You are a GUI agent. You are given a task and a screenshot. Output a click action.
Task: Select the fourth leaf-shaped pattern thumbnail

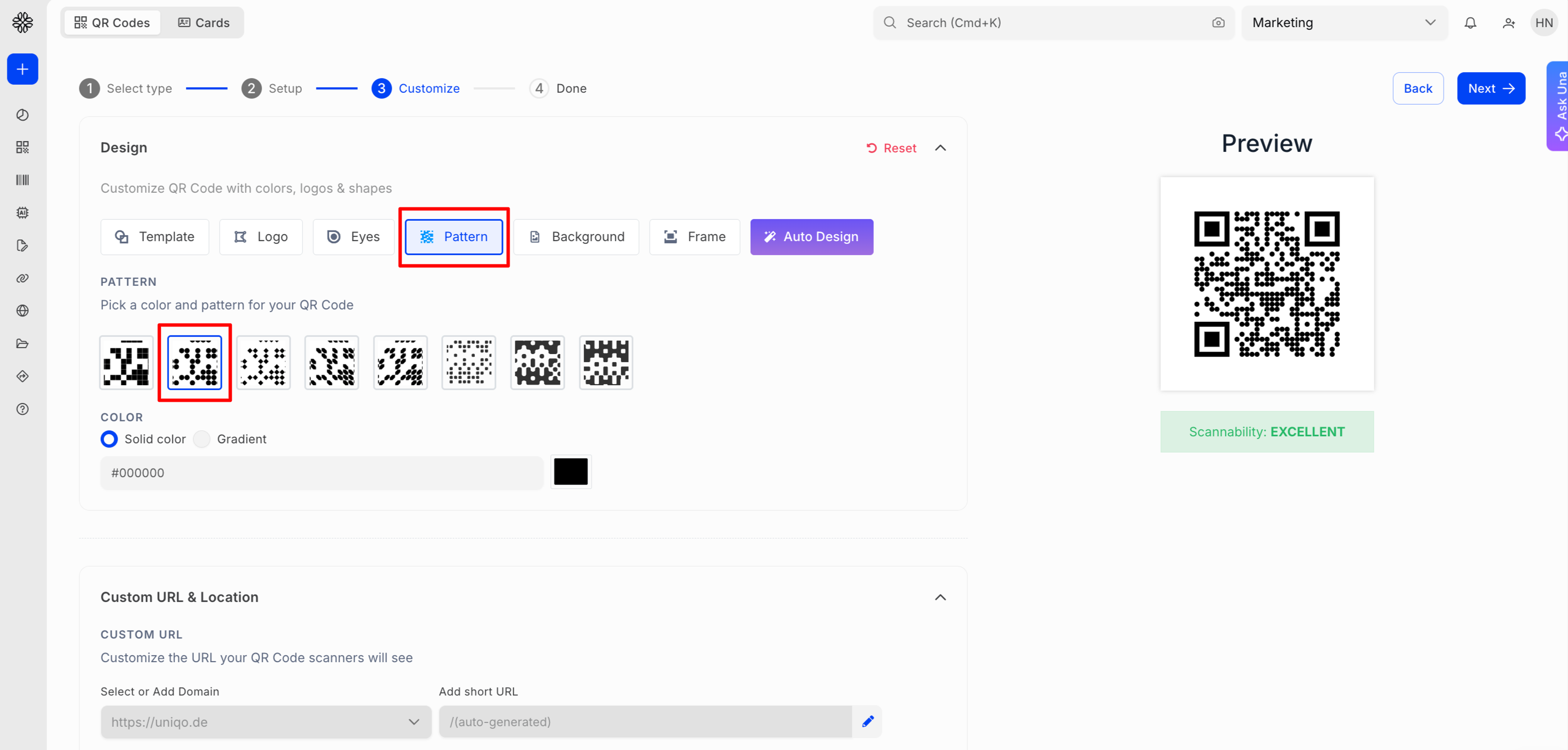(x=332, y=363)
